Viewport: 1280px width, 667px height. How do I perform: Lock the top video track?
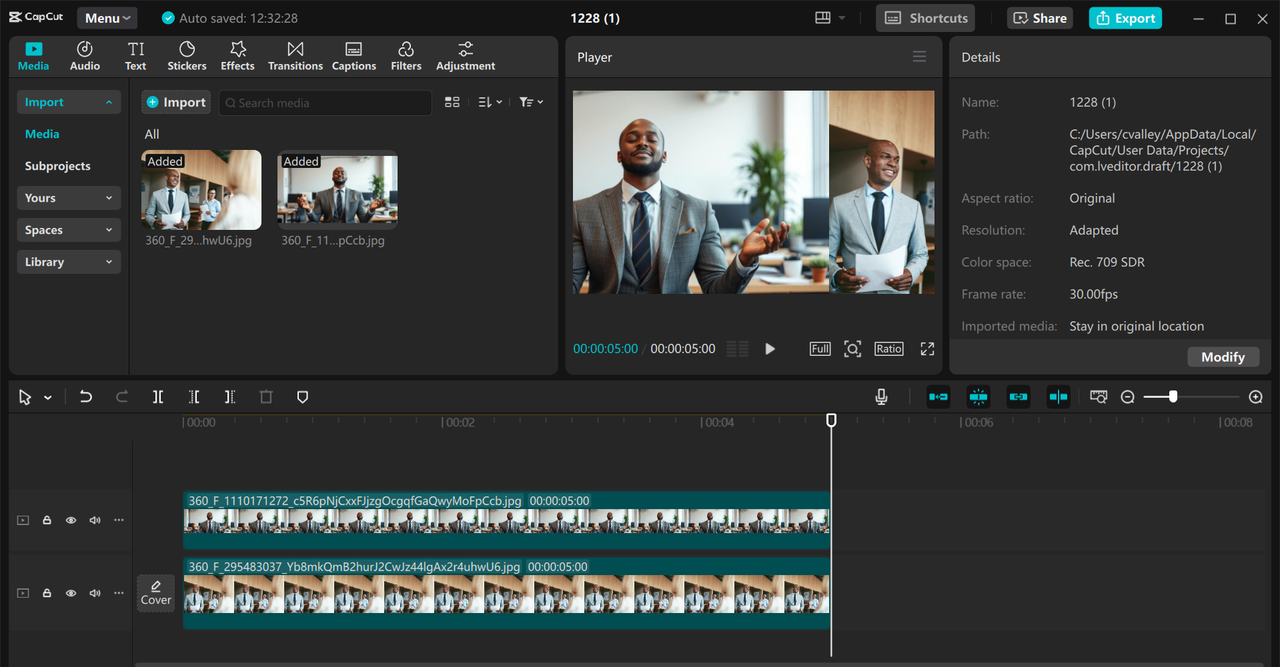tap(46, 520)
